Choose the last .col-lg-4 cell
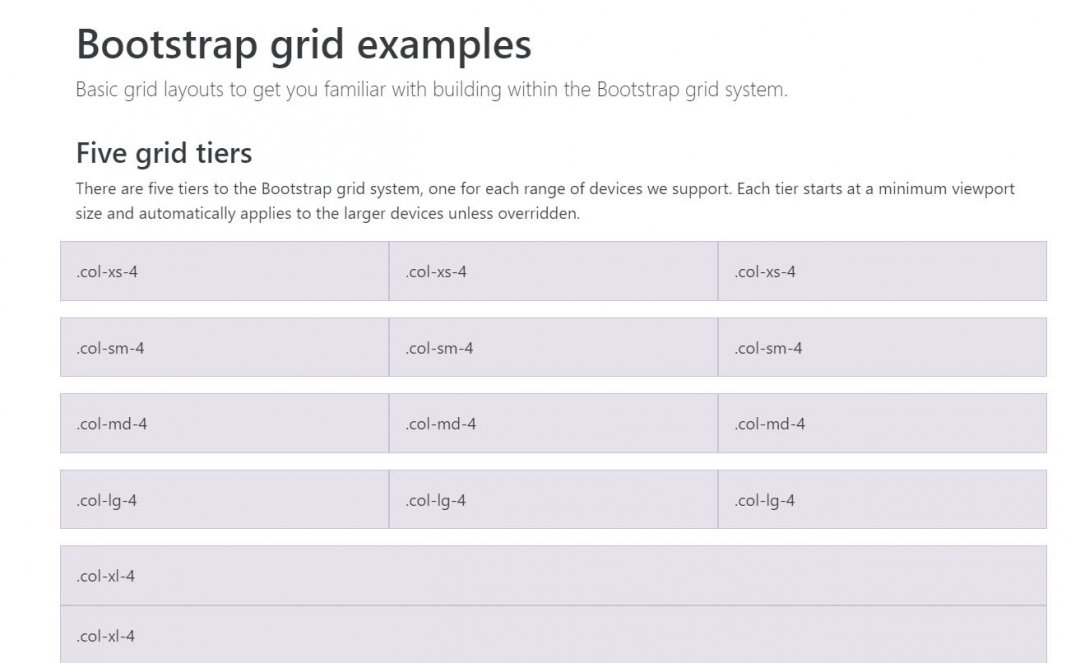Screen dimensions: 1080x663 pyautogui.click(x=882, y=500)
